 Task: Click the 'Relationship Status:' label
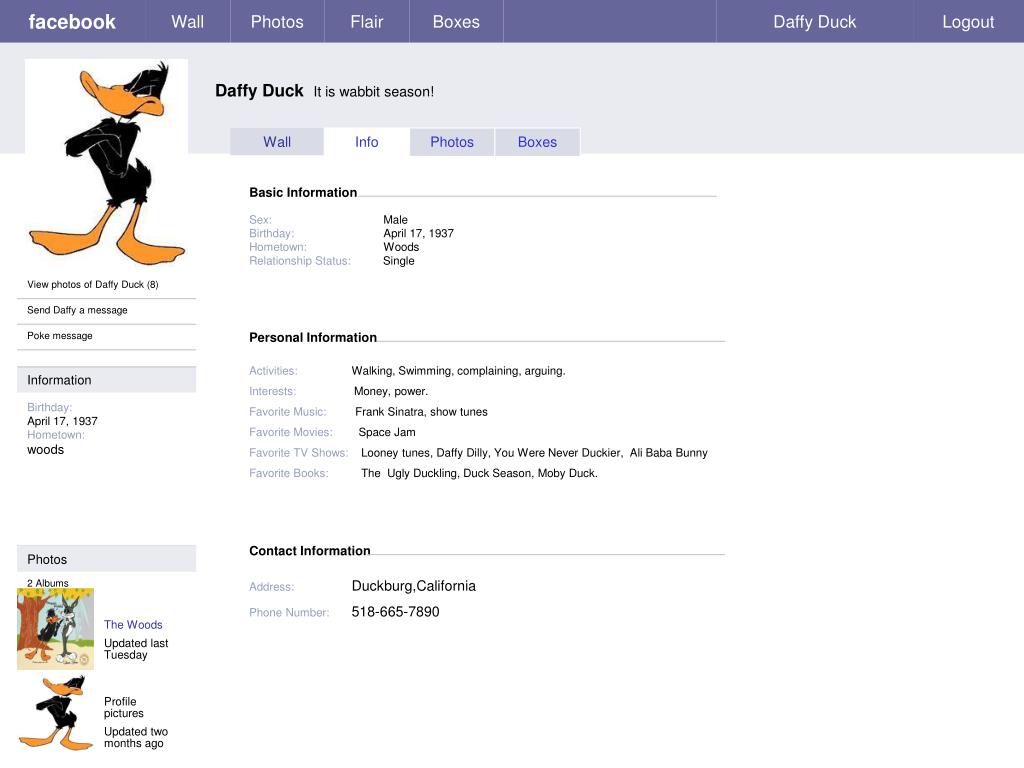click(x=300, y=261)
